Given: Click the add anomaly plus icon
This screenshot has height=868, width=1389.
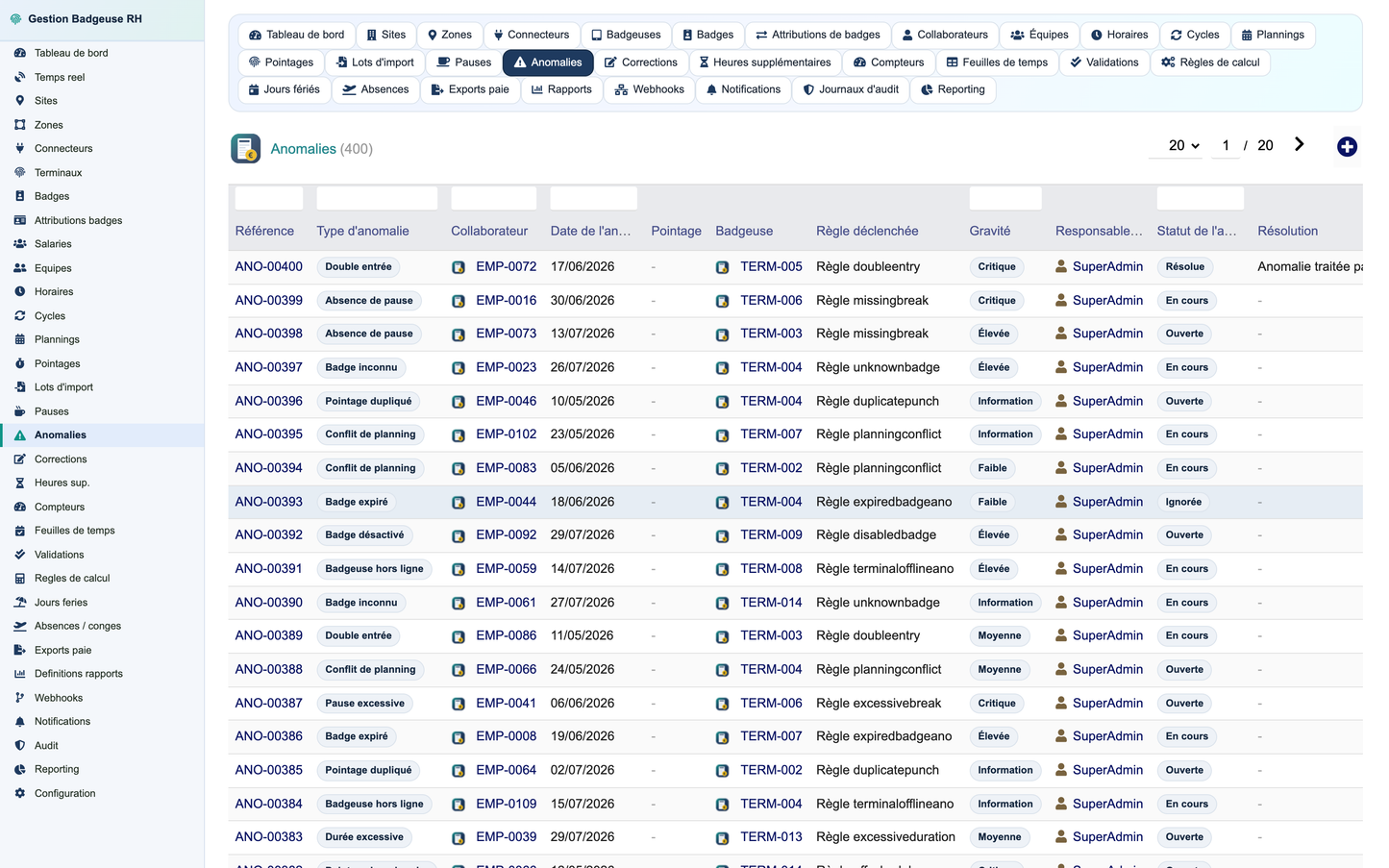Looking at the screenshot, I should pyautogui.click(x=1347, y=146).
